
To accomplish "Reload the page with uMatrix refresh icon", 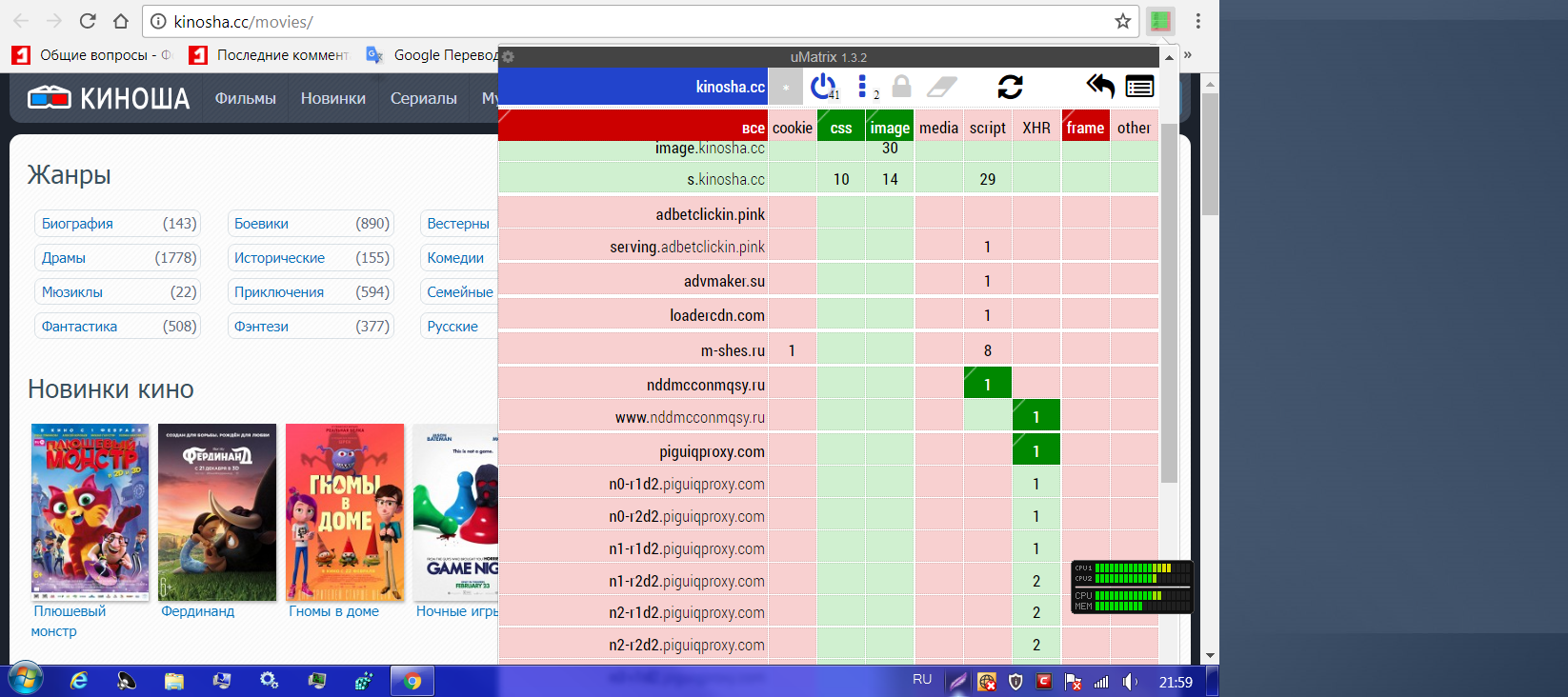I will coord(1011,87).
